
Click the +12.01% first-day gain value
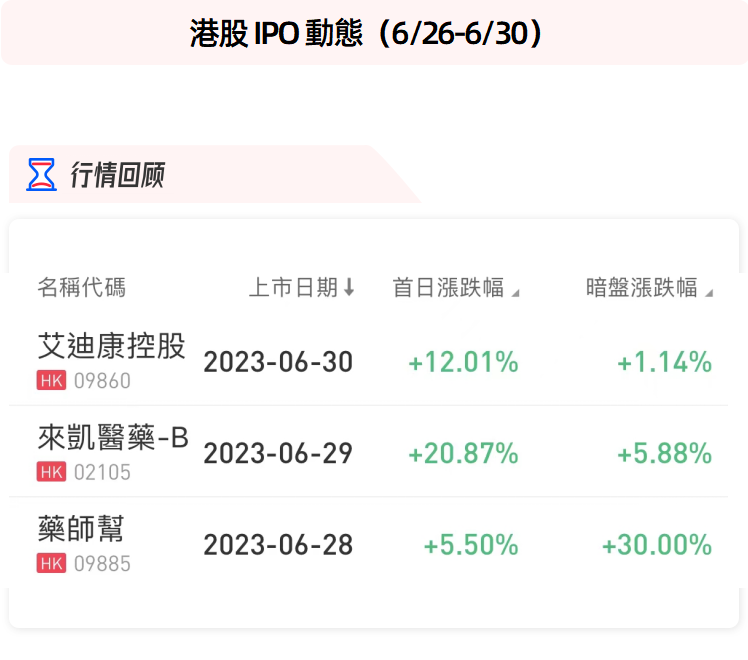click(463, 362)
